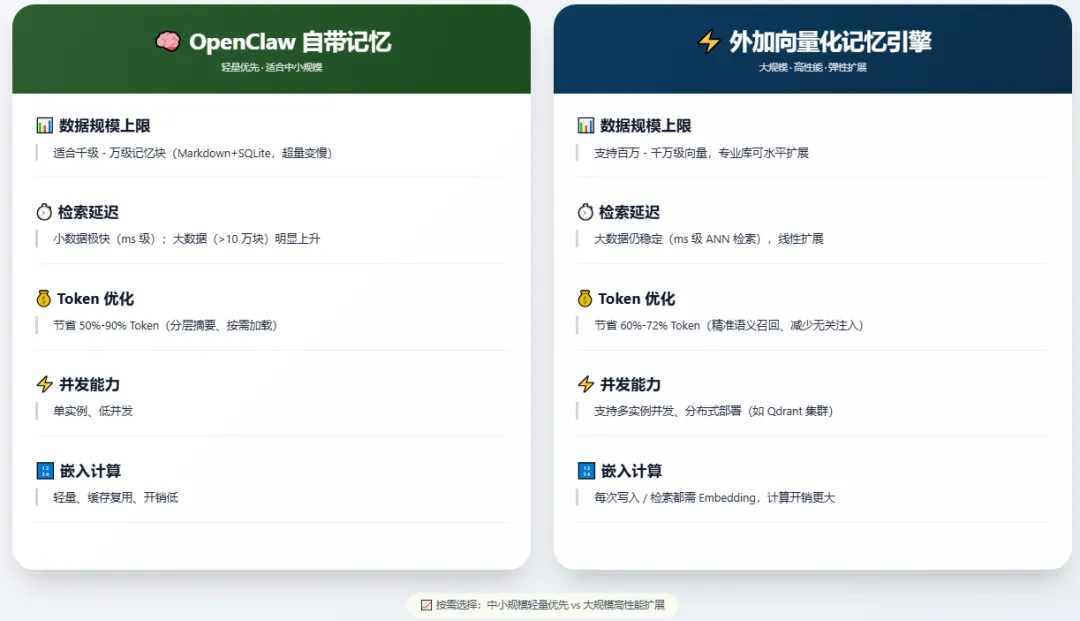
Task: Click text 节省 50%-90% Token
Action: (106, 326)
